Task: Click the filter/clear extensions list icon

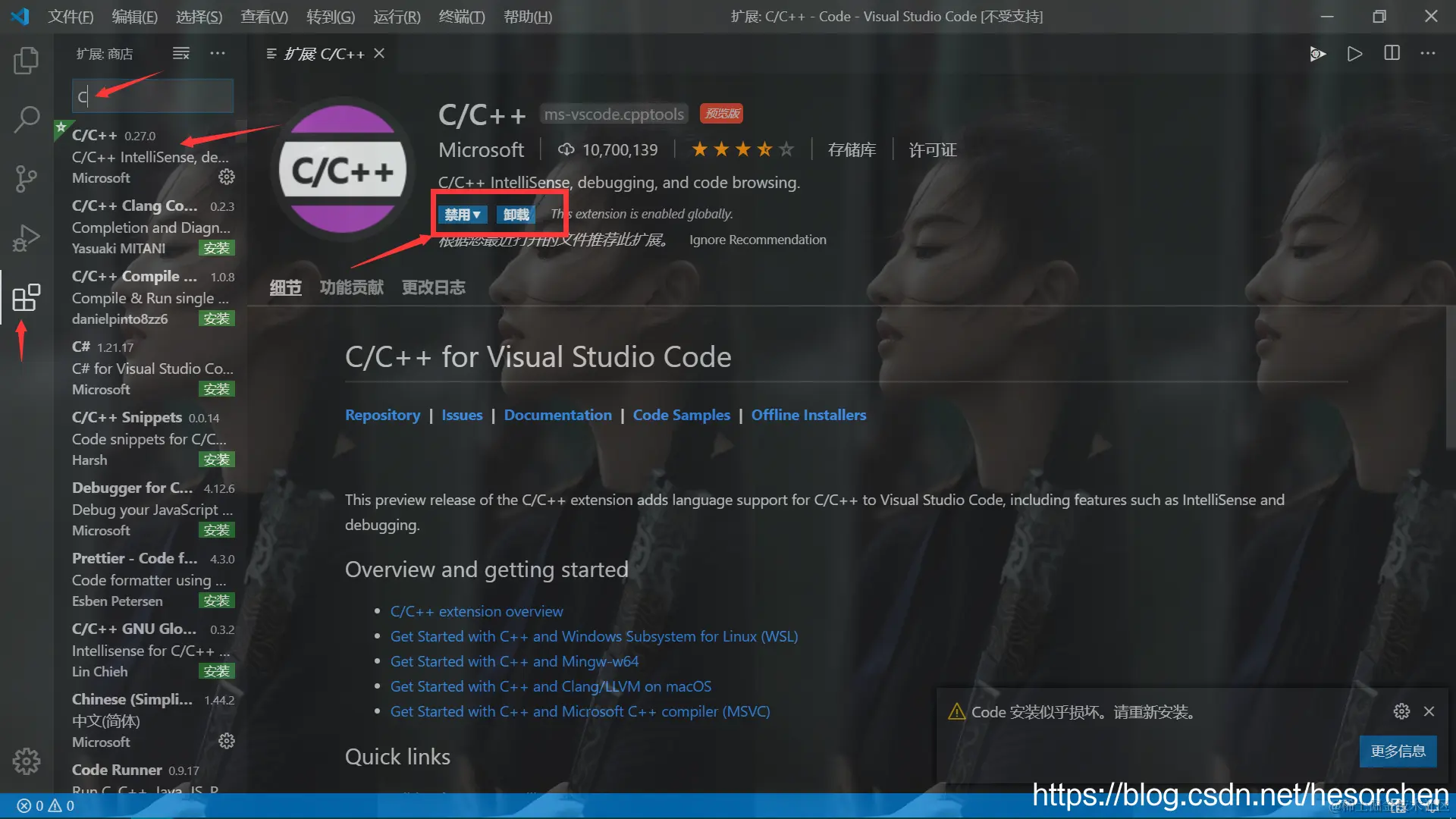Action: coord(180,53)
